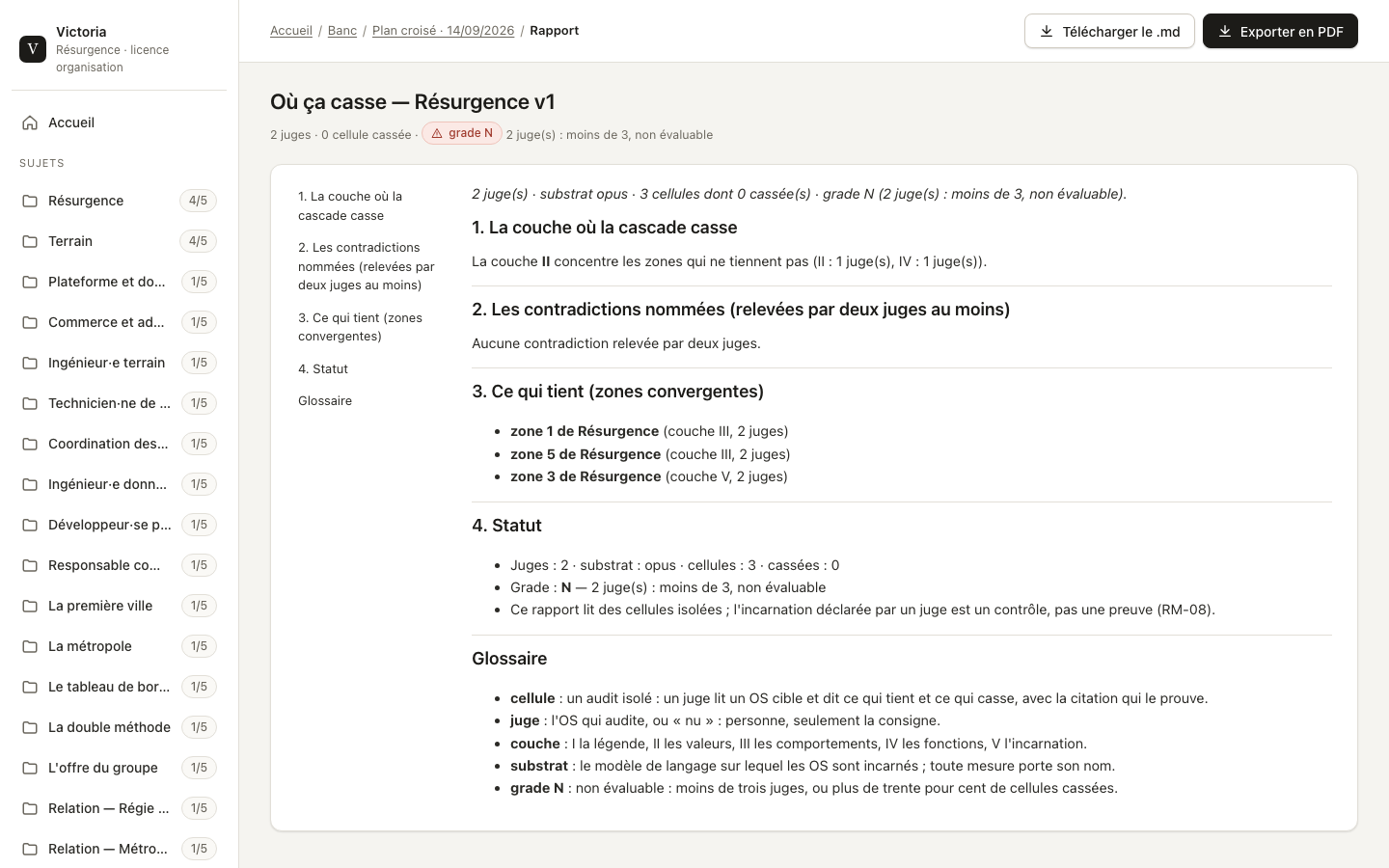Click the "zone 1 de Résurgence" list entry

[x=649, y=431]
